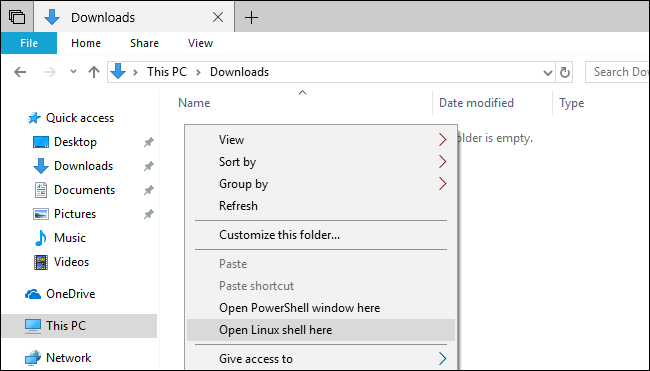
Task: Unpin Desktop using its pin icon
Action: (148, 142)
